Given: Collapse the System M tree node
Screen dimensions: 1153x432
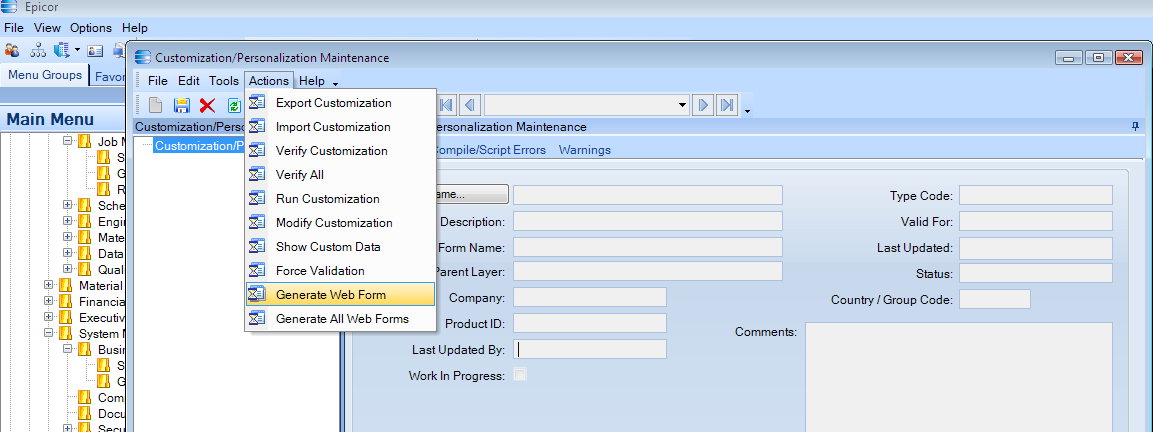Looking at the screenshot, I should (x=49, y=333).
